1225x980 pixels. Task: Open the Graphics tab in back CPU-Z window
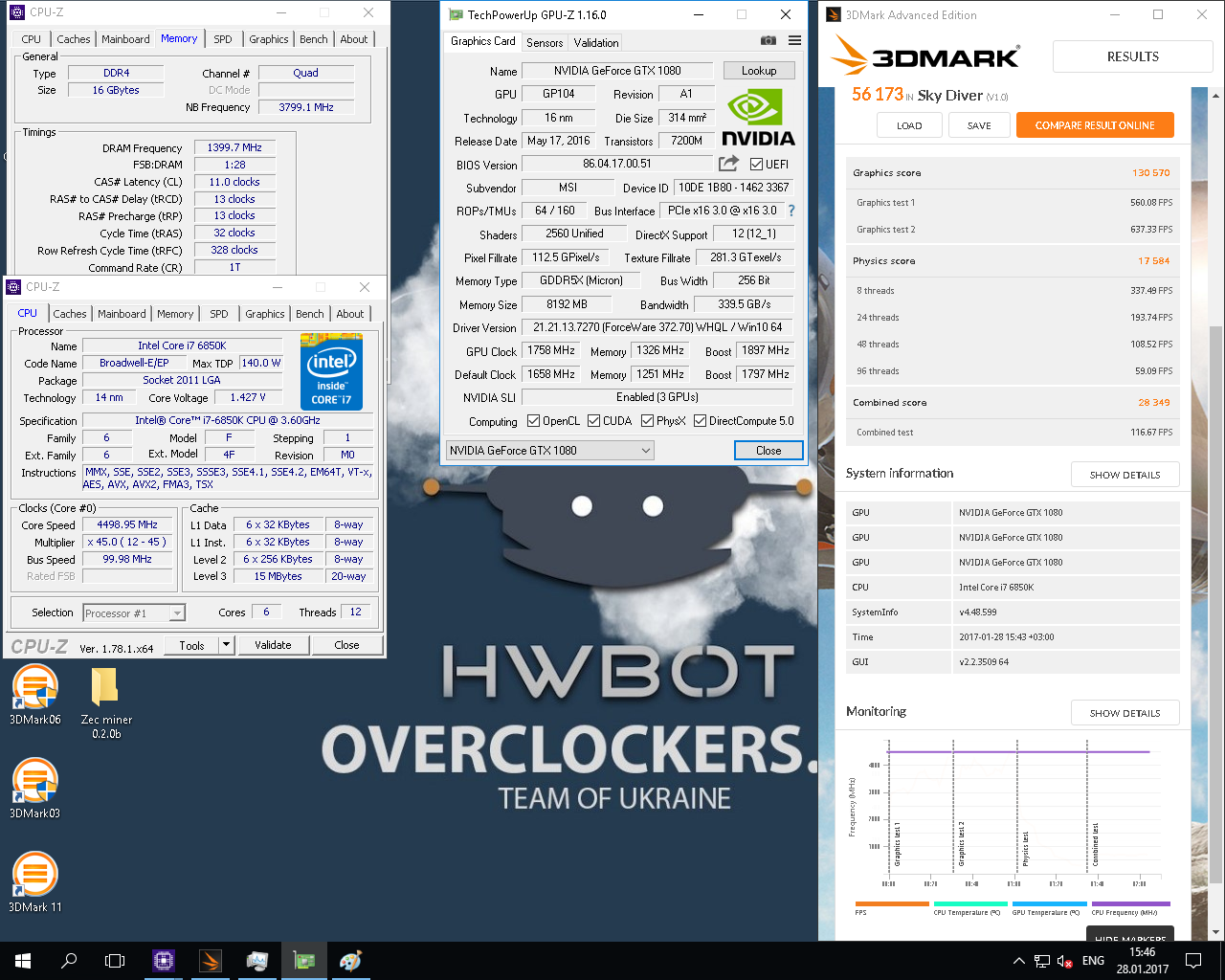(x=269, y=39)
